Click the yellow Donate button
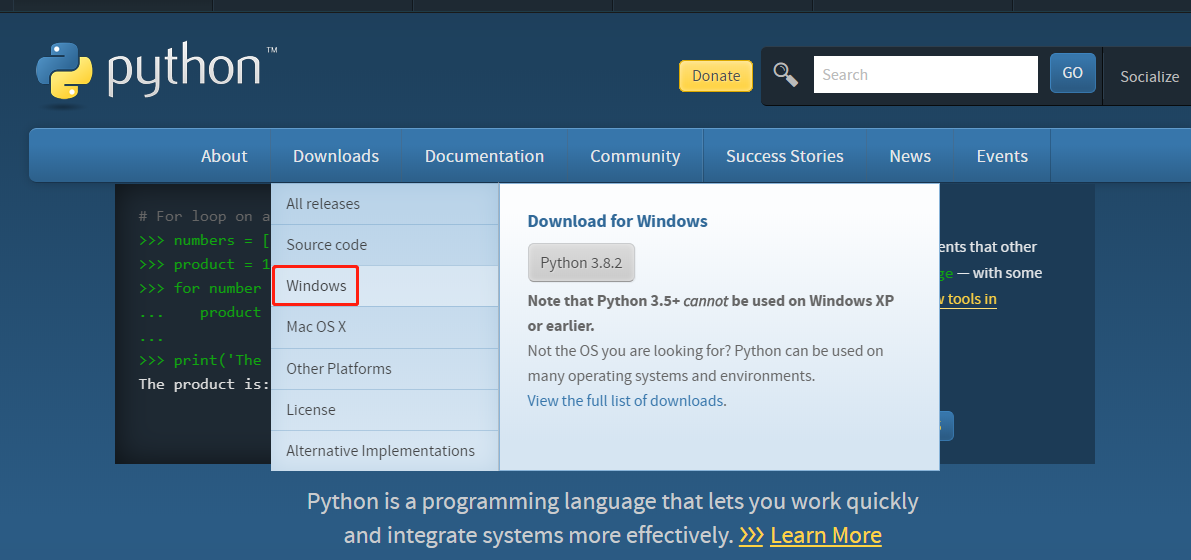Viewport: 1191px width, 560px height. click(716, 75)
